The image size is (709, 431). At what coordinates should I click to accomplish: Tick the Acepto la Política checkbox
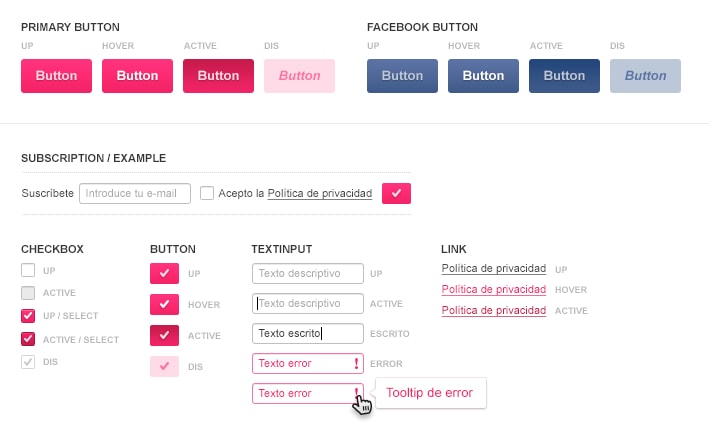[207, 193]
